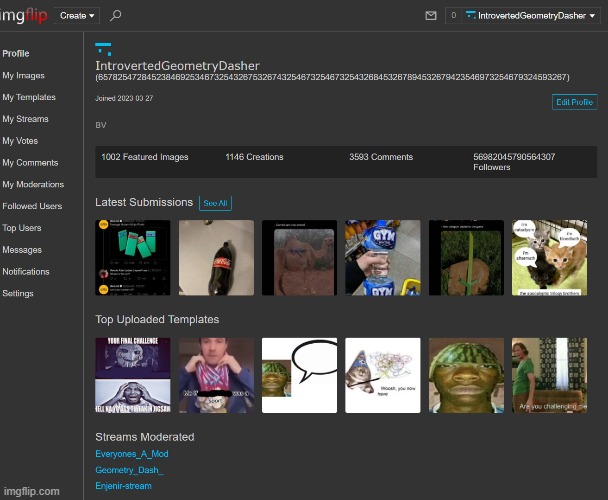
Task: Open the Enjenir-stream link
Action: point(123,485)
